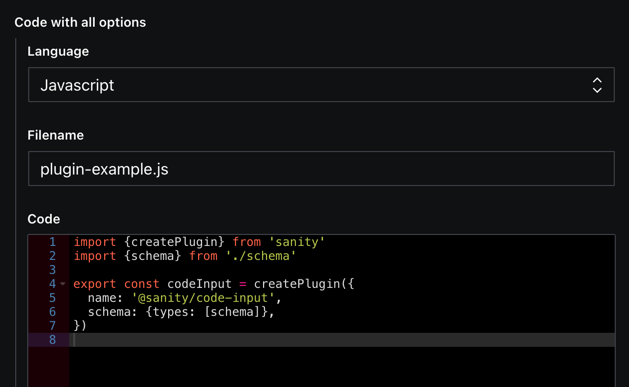
Task: Click the word "export" on line 4
Action: click(95, 284)
